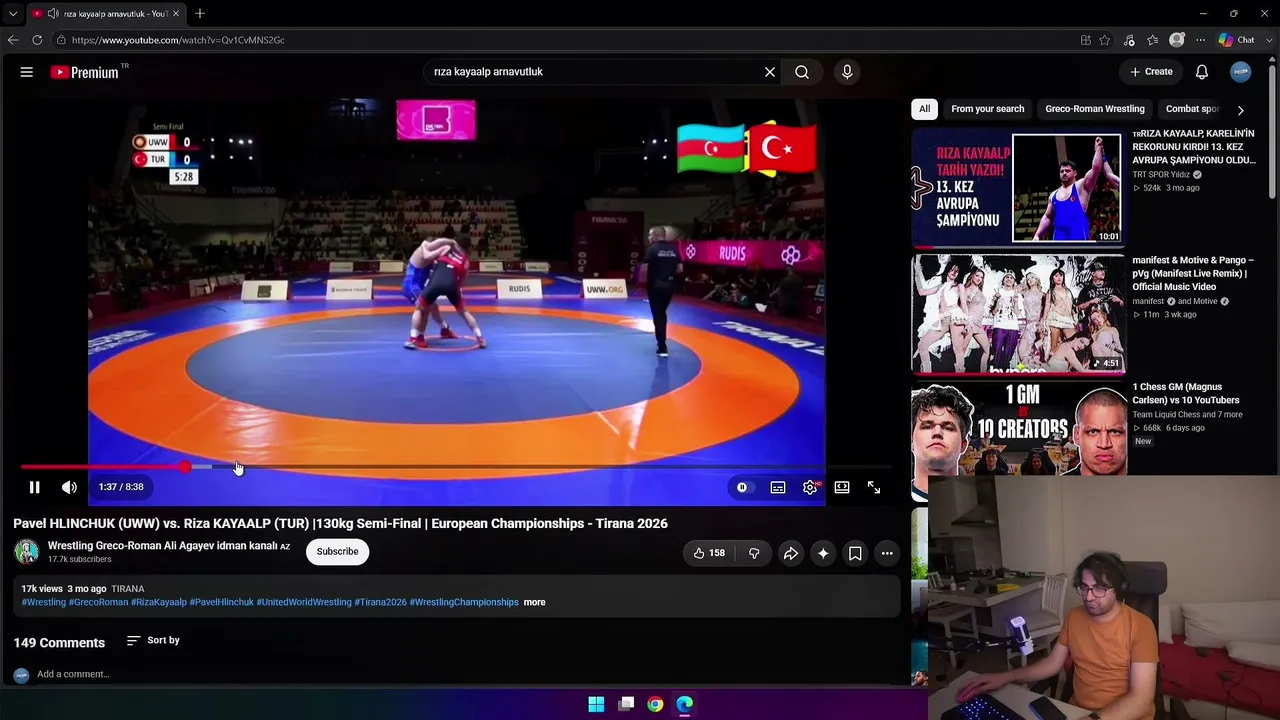Viewport: 1280px width, 720px height.
Task: Clear the search box with X
Action: pyautogui.click(x=770, y=72)
